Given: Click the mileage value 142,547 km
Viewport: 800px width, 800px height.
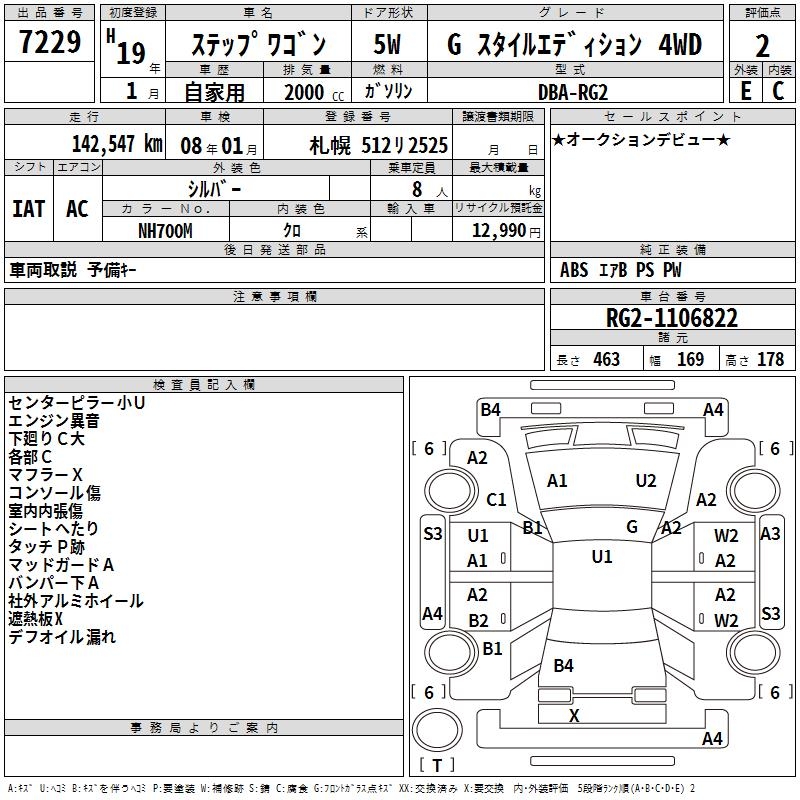Looking at the screenshot, I should click(117, 144).
